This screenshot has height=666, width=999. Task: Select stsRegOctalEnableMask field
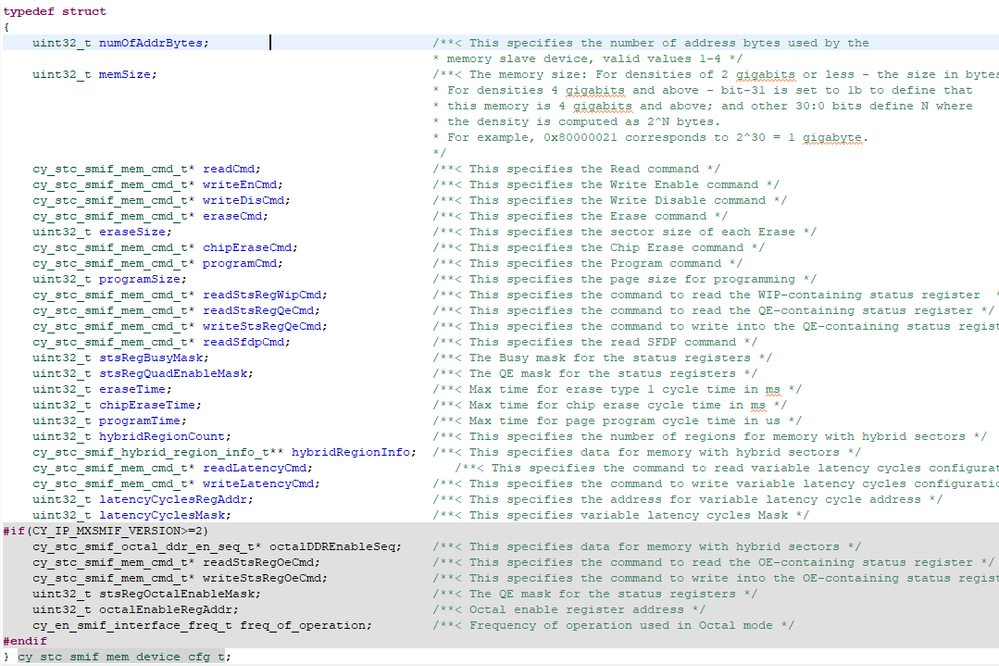(176, 594)
